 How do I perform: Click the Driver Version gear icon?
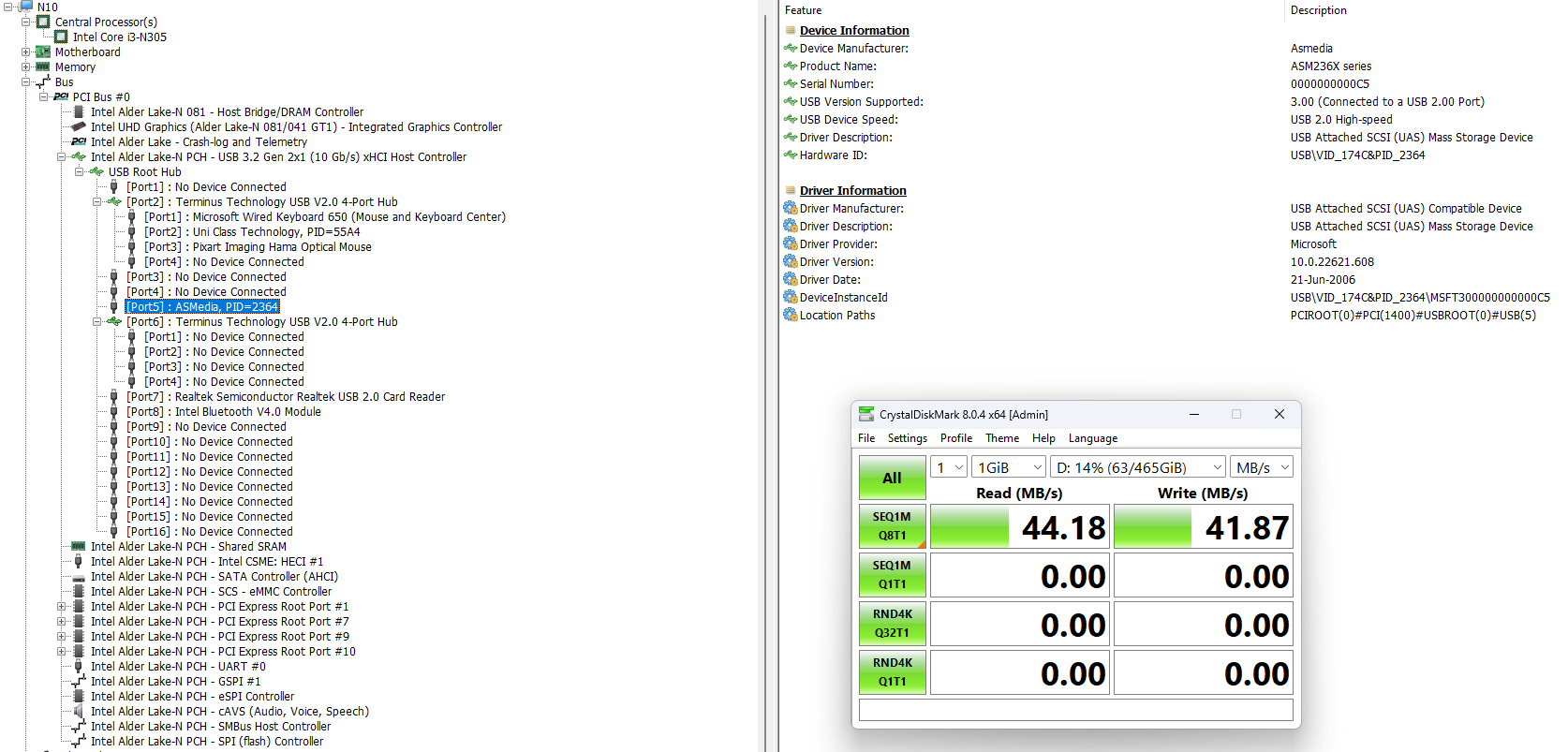[x=791, y=262]
